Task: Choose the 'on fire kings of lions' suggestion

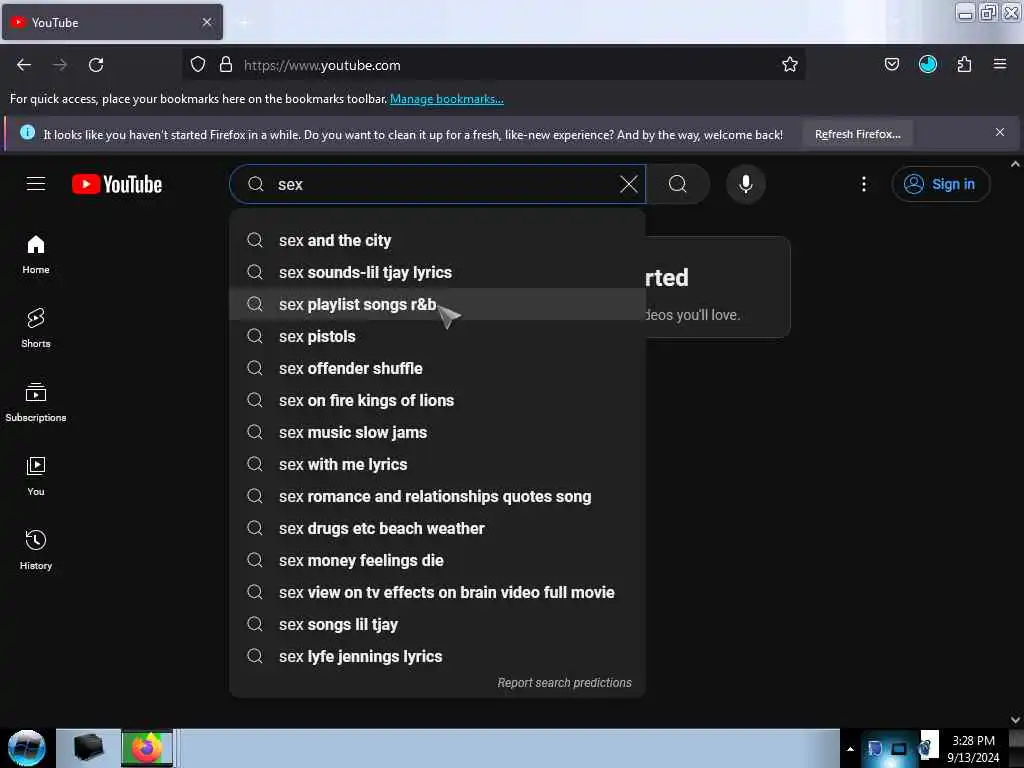Action: coord(437,400)
